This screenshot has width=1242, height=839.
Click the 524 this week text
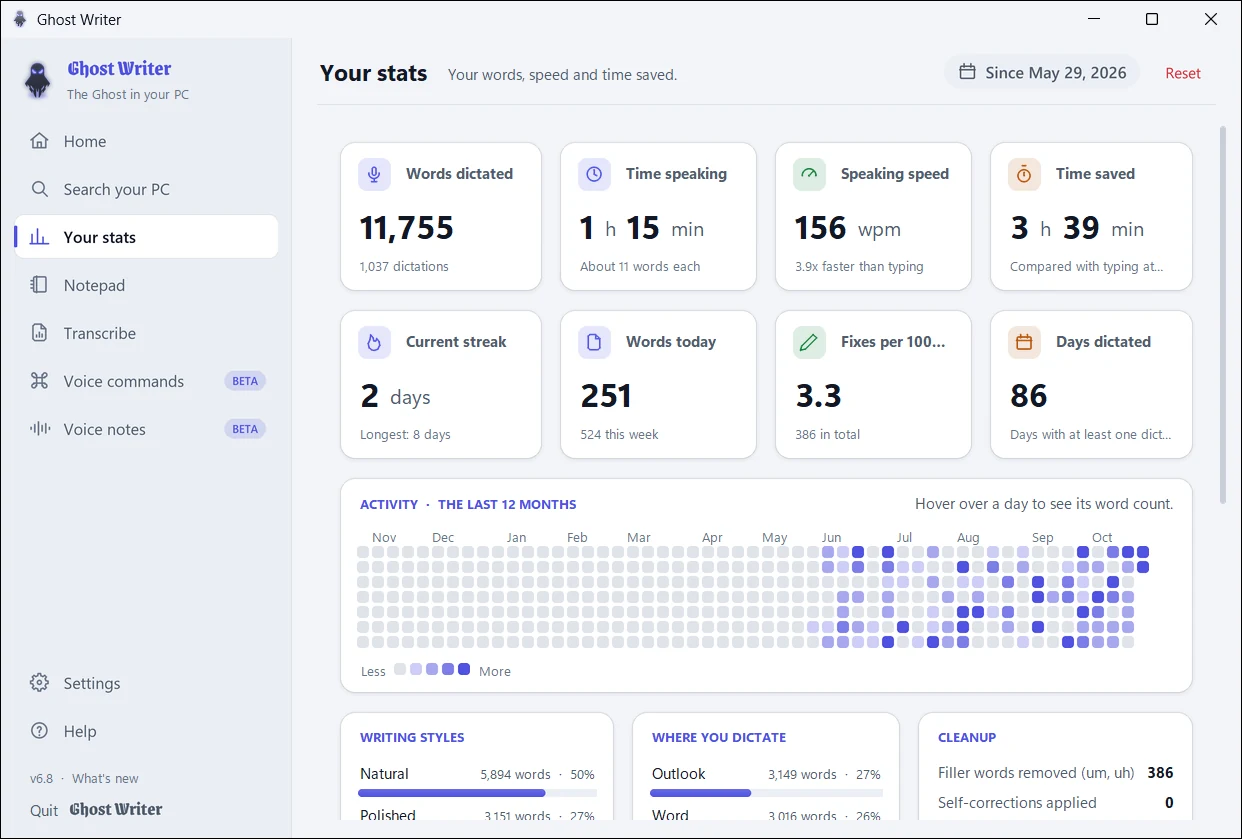point(619,435)
